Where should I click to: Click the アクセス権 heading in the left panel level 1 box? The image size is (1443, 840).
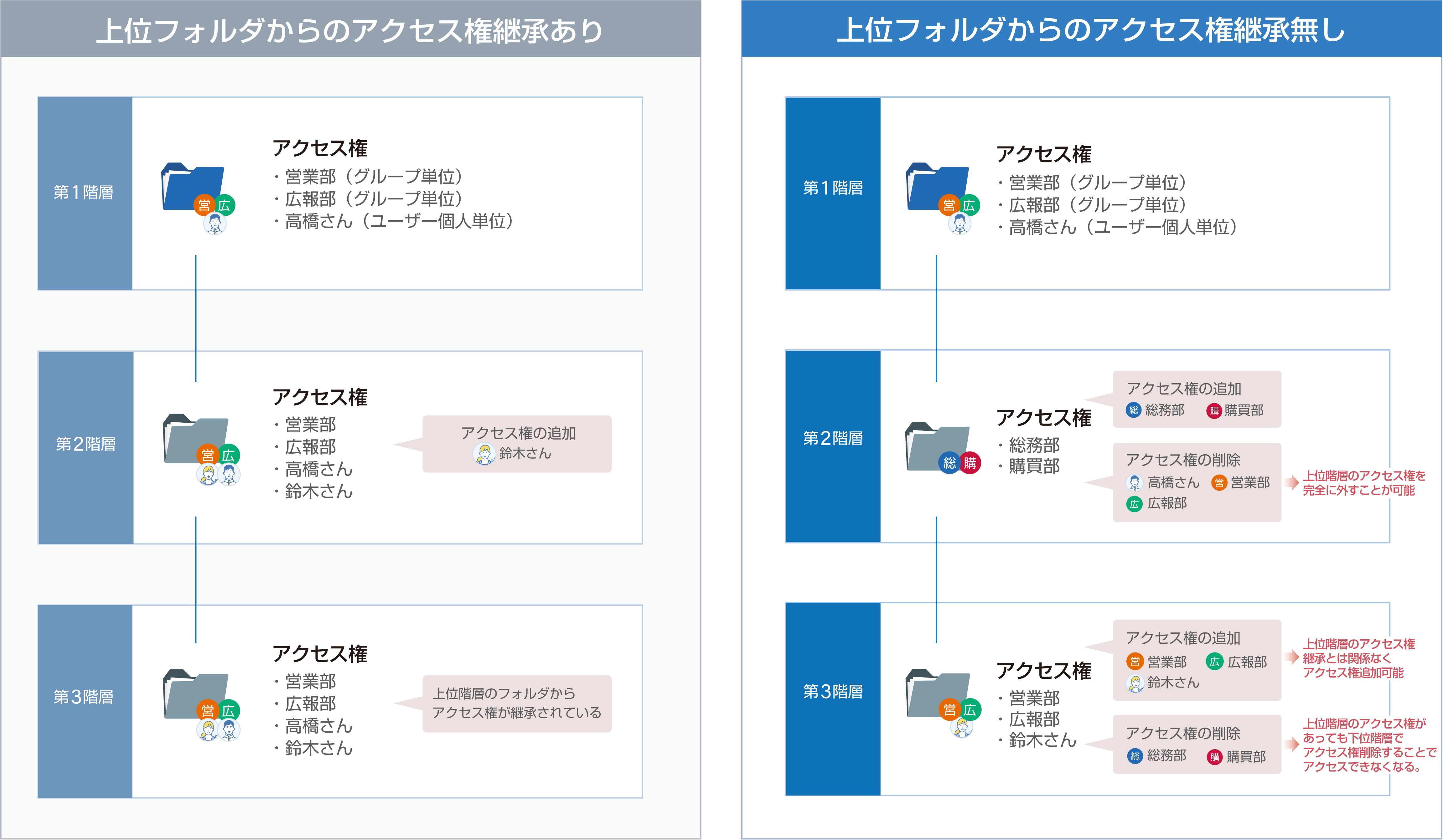pos(320,148)
